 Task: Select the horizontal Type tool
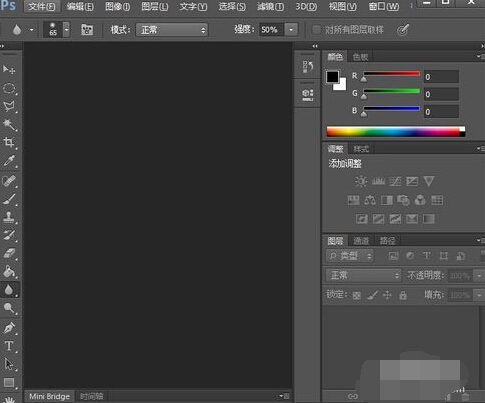9,346
